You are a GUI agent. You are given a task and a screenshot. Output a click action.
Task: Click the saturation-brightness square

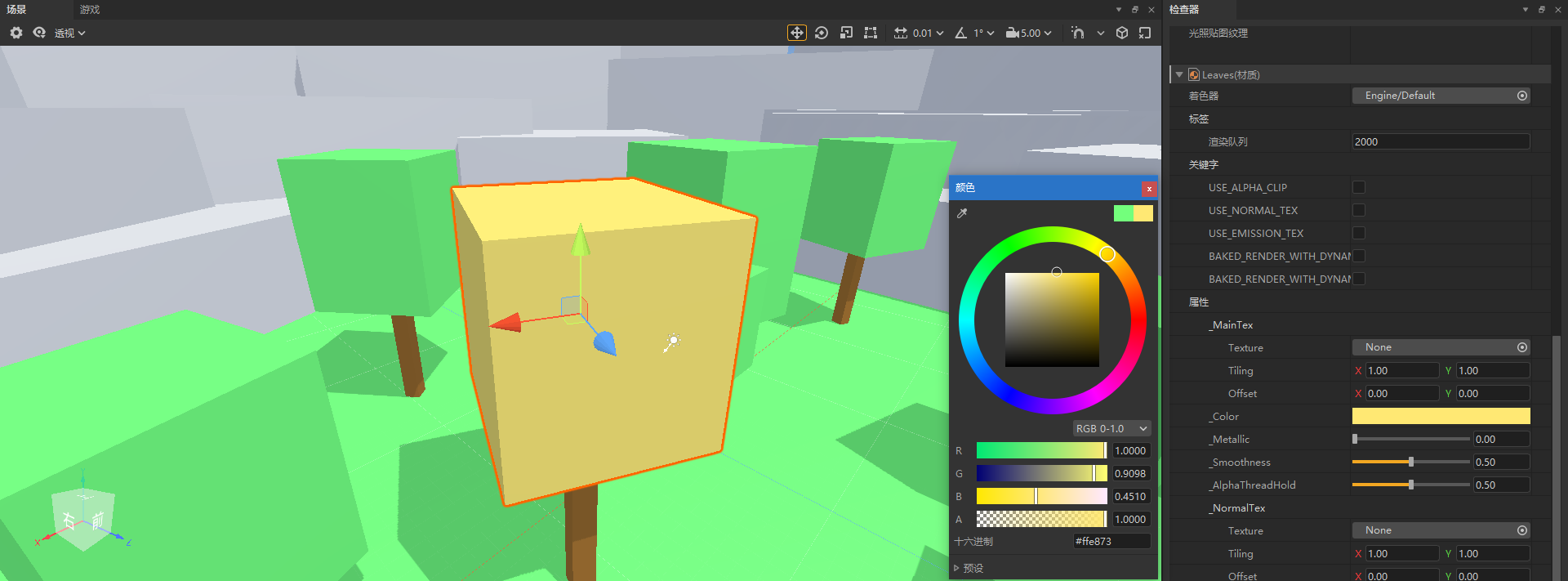(x=1052, y=320)
